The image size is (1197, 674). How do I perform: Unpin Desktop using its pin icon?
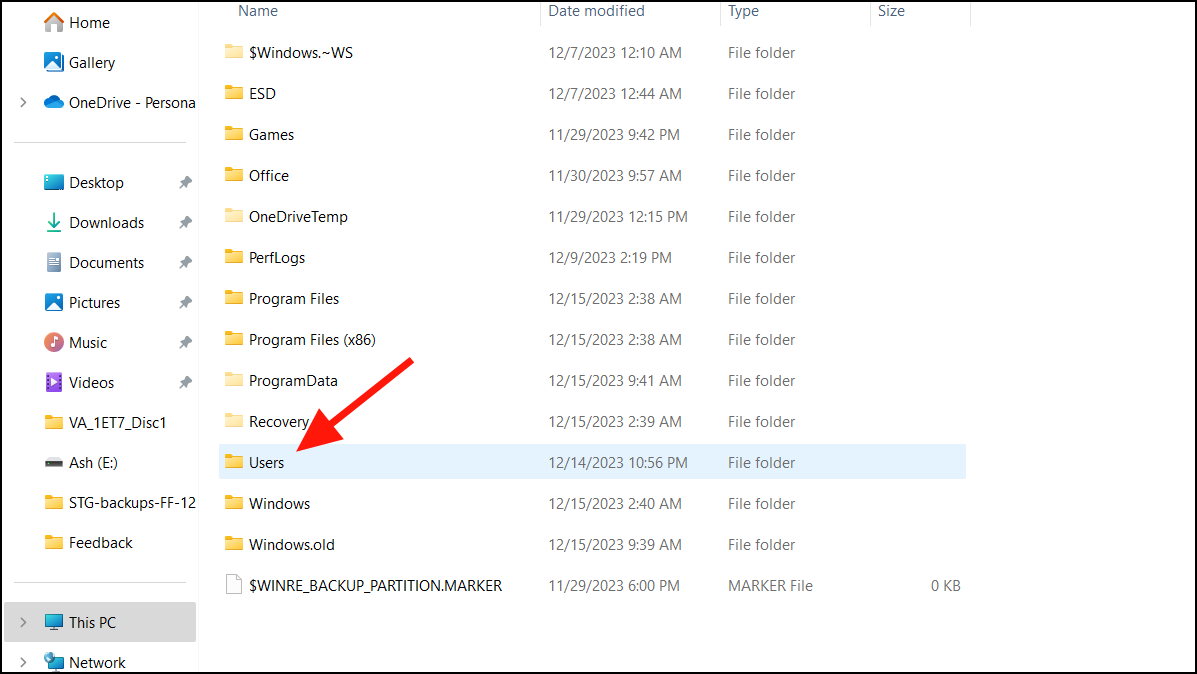(x=184, y=182)
